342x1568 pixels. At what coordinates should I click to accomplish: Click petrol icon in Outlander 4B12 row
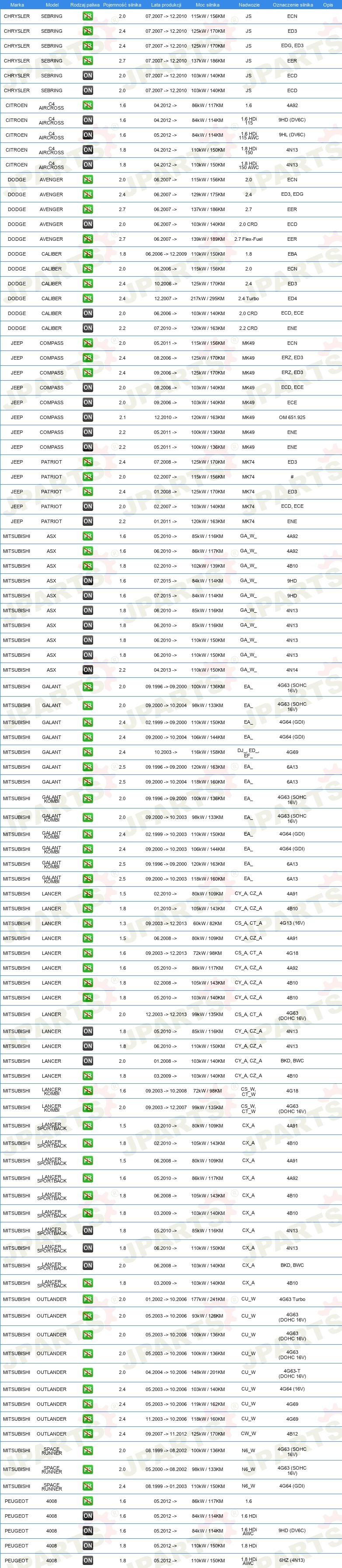tap(88, 1433)
